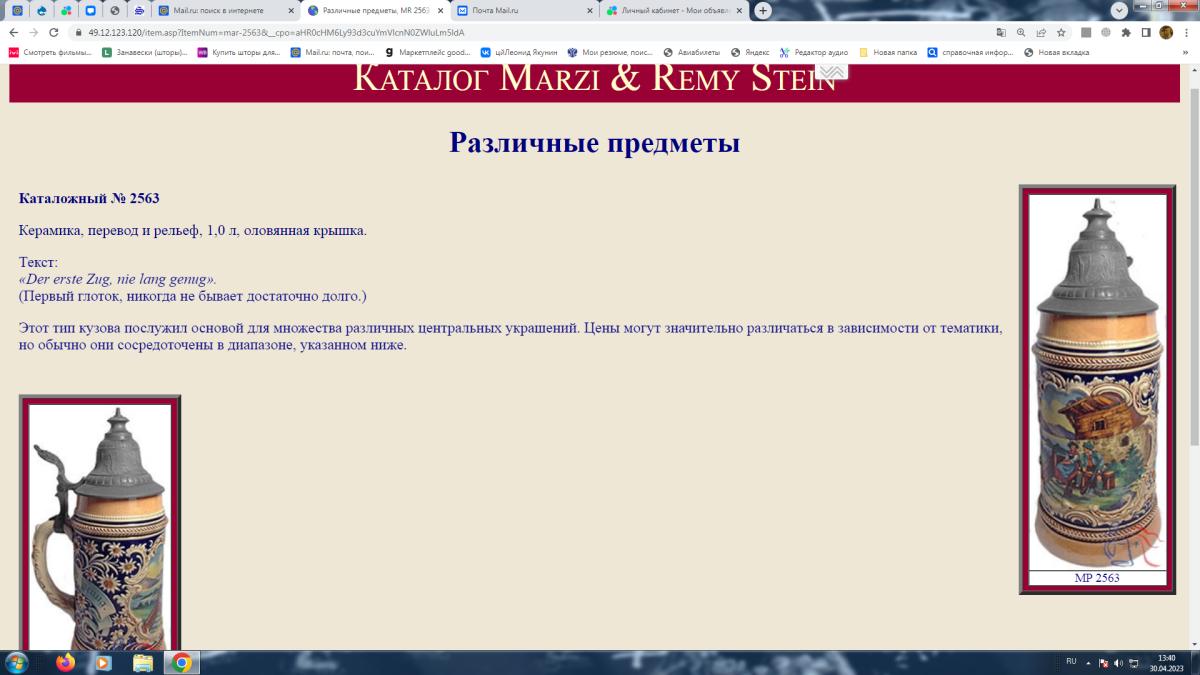Click the 'Различные предметы' page heading
This screenshot has width=1200, height=675.
click(594, 142)
